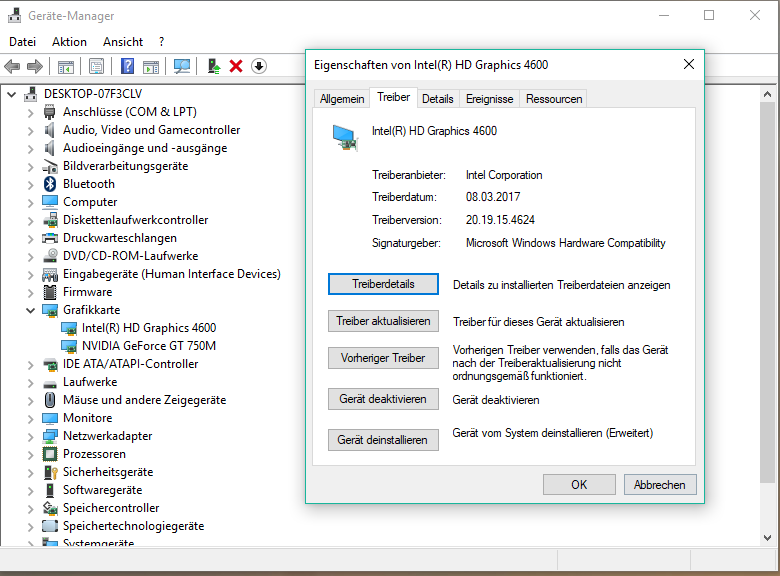Screen dimensions: 780x576
Task: Click the Treiberdatum value 08.03.2017
Action: 492,197
